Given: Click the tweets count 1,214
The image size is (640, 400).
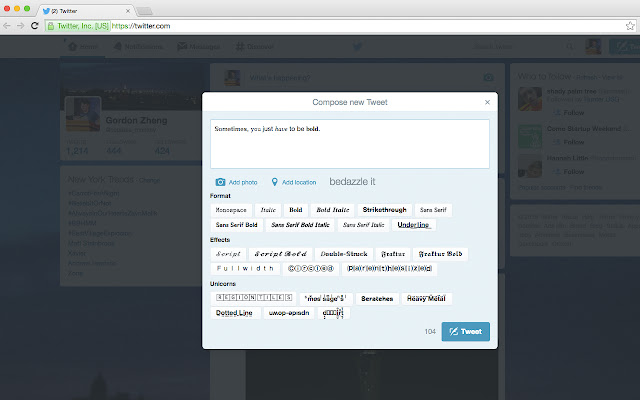Looking at the screenshot, I should pyautogui.click(x=77, y=151).
